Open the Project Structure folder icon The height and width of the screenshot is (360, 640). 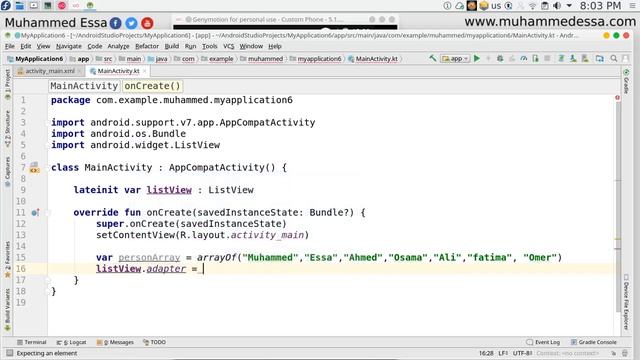pos(600,58)
